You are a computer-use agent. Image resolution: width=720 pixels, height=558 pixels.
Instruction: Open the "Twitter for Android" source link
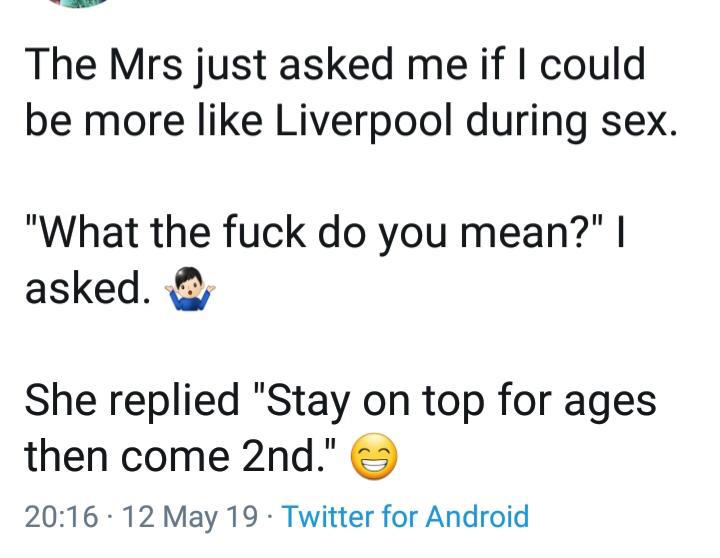coord(405,517)
